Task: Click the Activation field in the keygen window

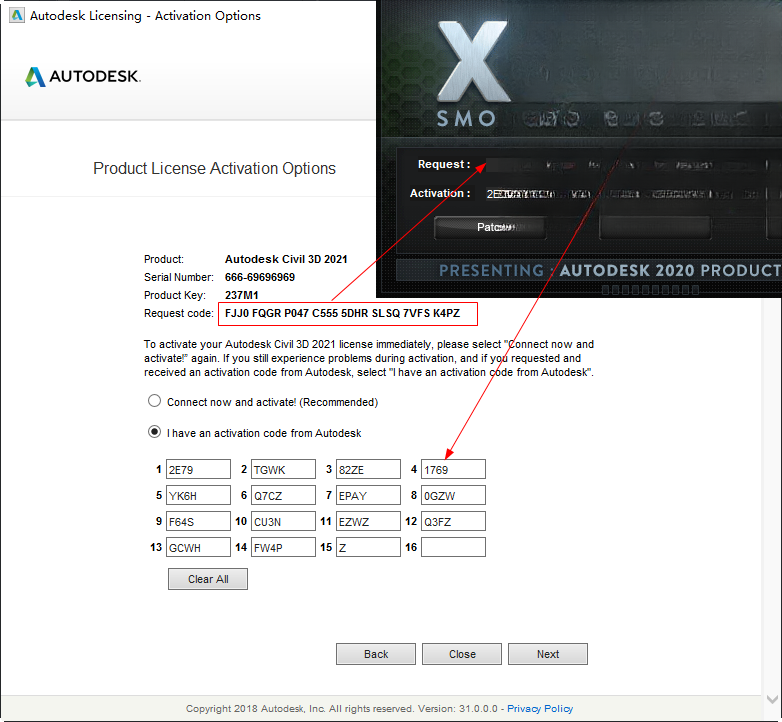Action: point(626,193)
